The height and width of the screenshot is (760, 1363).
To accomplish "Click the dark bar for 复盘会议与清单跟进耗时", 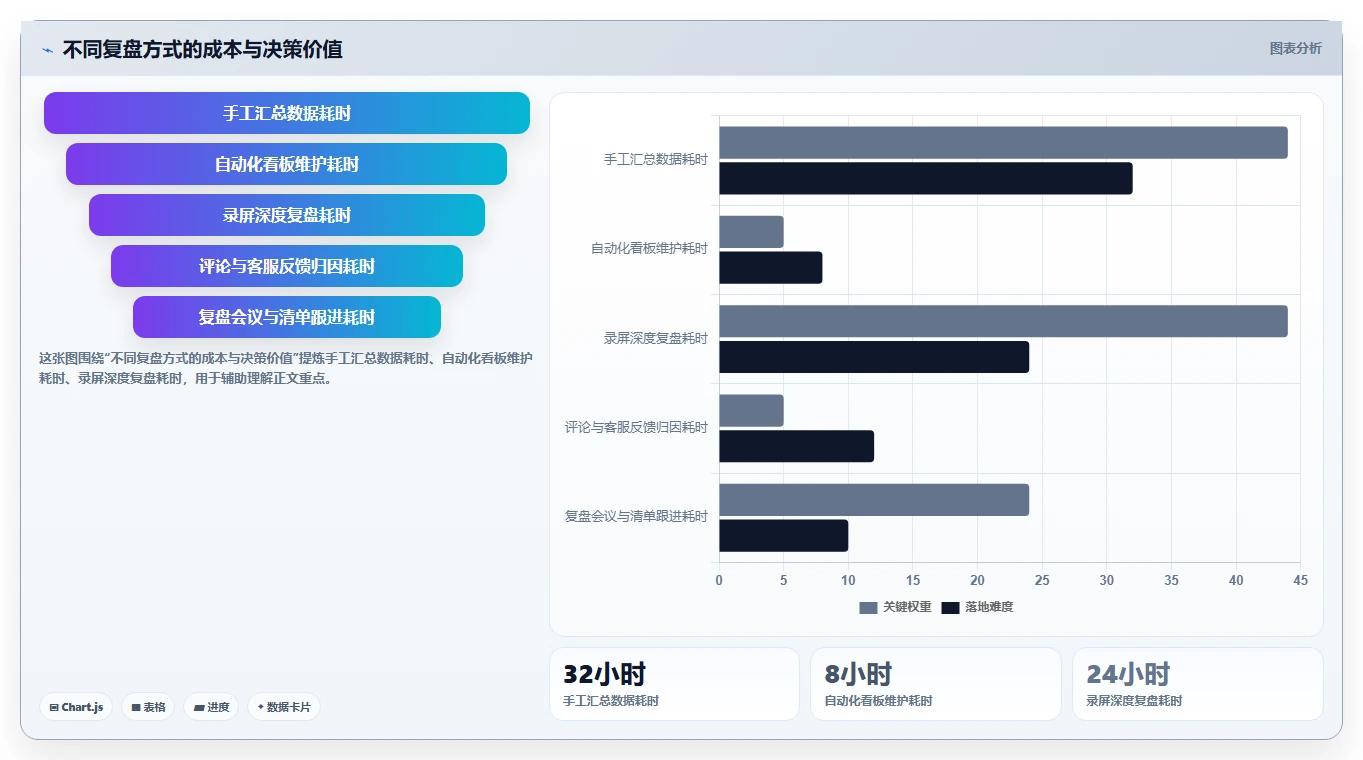I will pyautogui.click(x=784, y=536).
